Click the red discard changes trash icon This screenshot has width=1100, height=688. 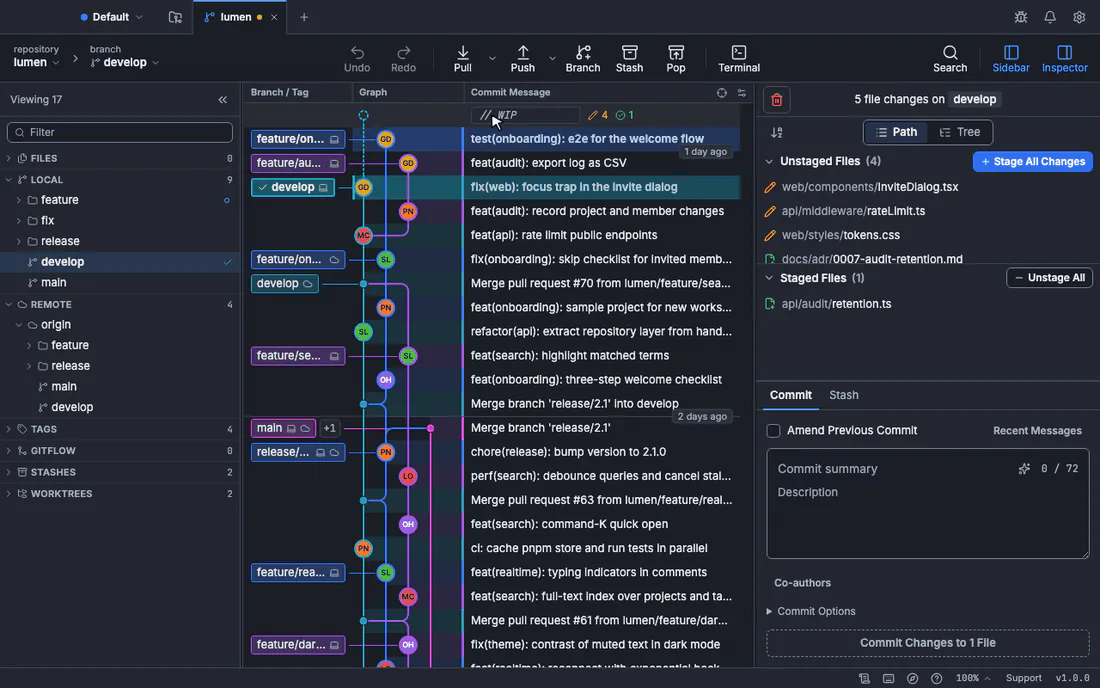click(x=777, y=100)
